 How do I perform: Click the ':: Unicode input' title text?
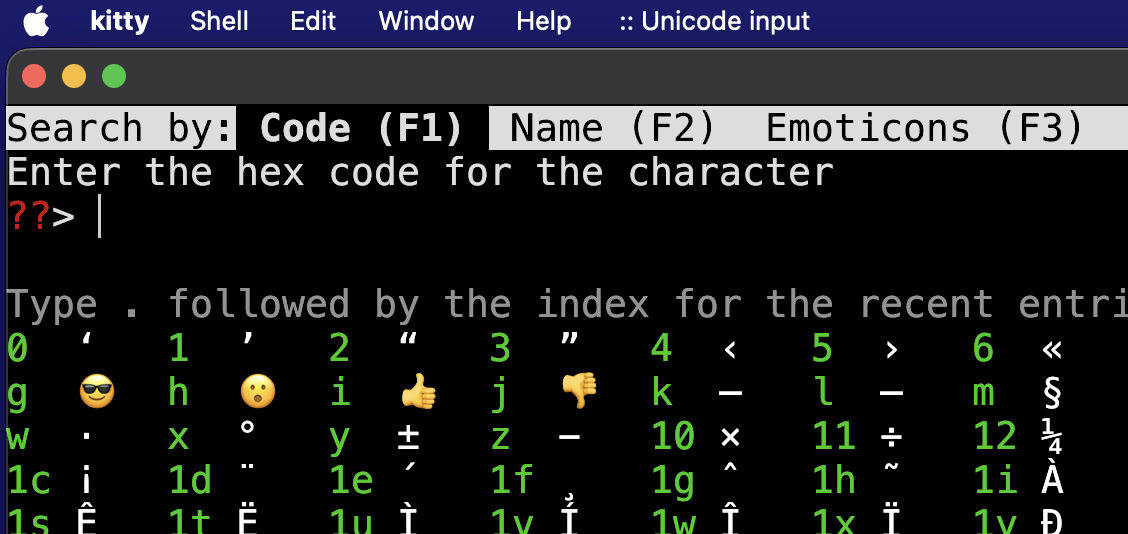(714, 21)
